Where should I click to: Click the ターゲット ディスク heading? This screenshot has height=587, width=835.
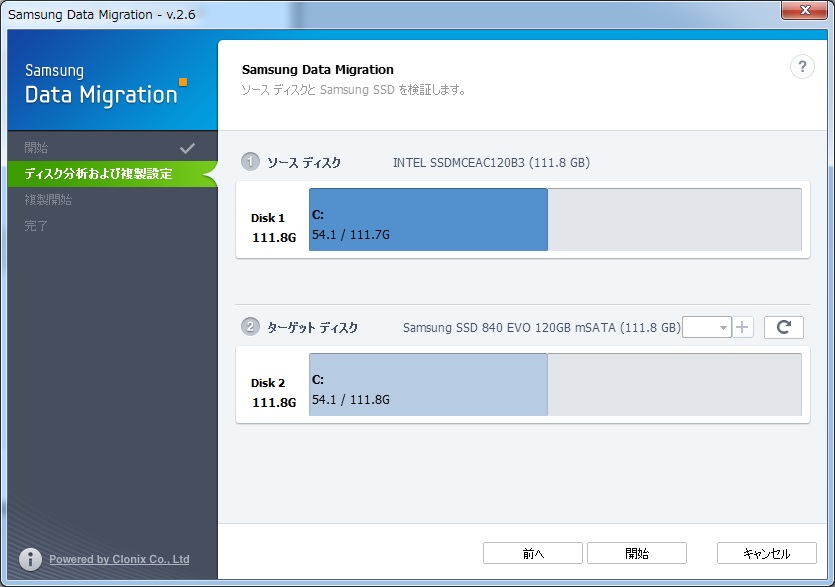pos(312,328)
